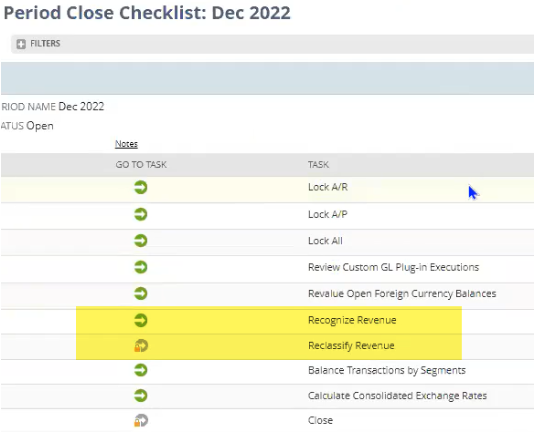Click the locked Close task icon
The height and width of the screenshot is (434, 534).
pyautogui.click(x=141, y=420)
